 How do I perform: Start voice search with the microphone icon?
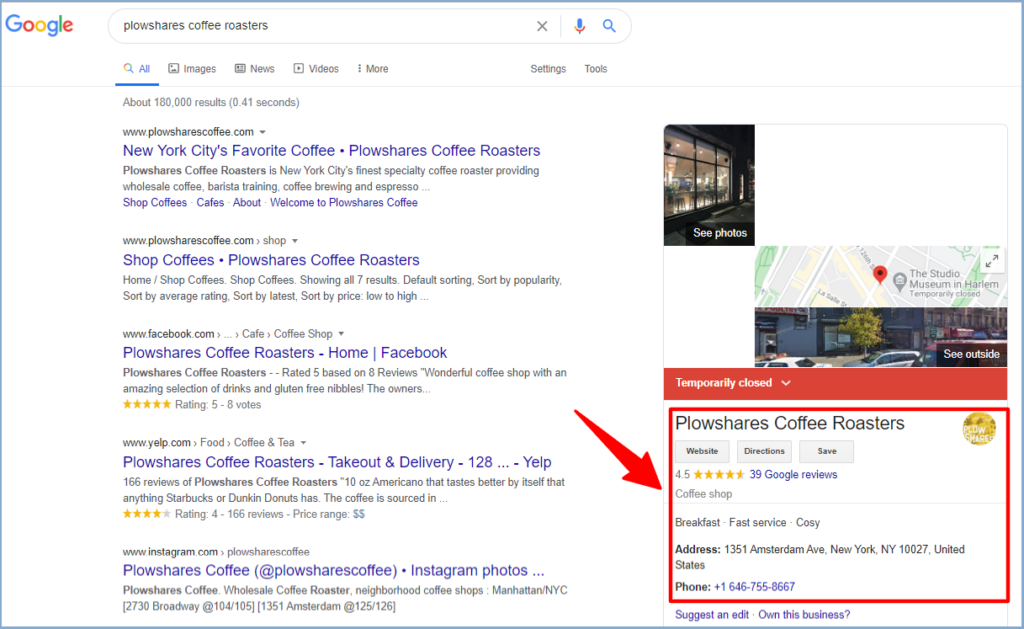point(579,26)
